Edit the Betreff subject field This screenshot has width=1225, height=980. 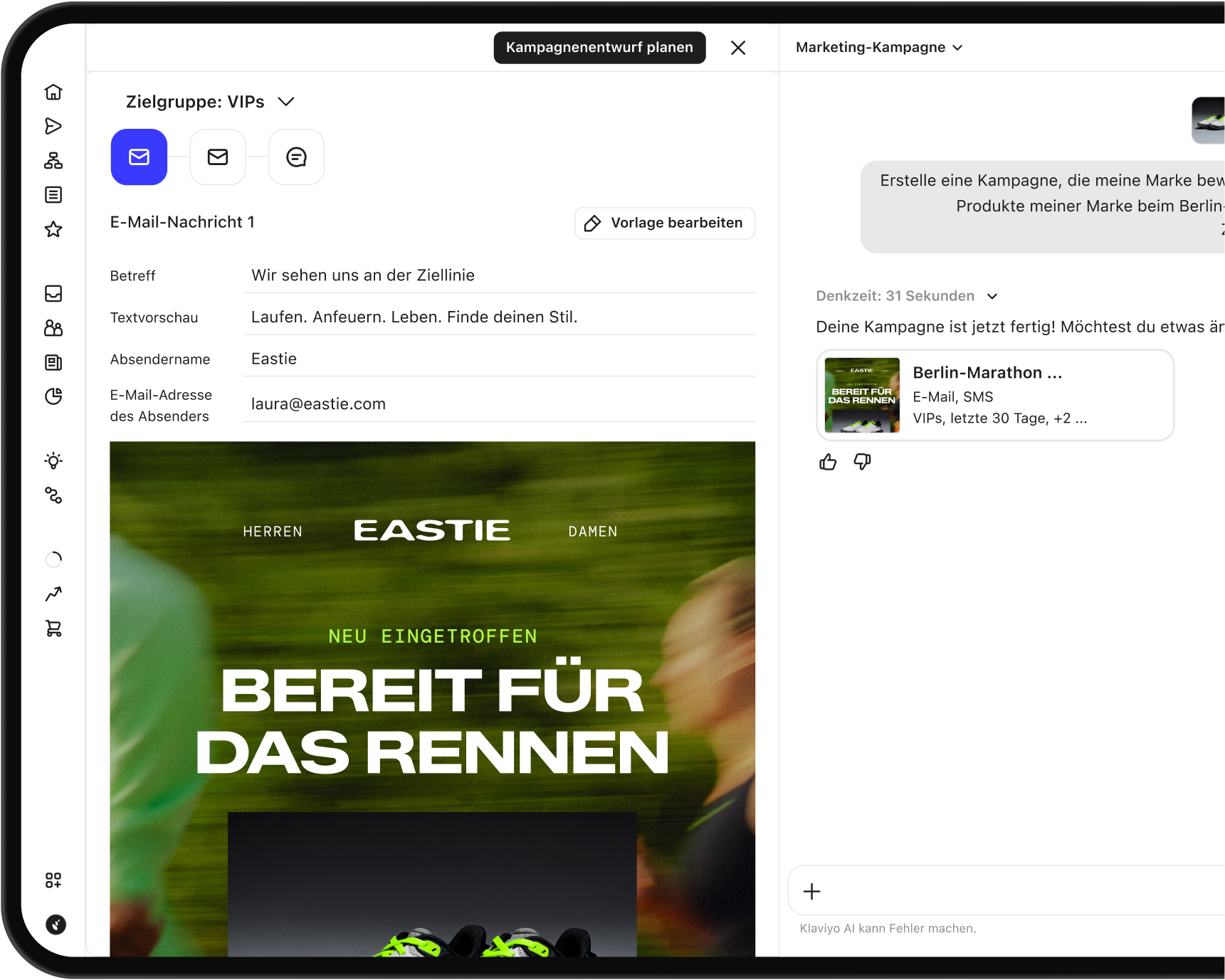point(499,275)
